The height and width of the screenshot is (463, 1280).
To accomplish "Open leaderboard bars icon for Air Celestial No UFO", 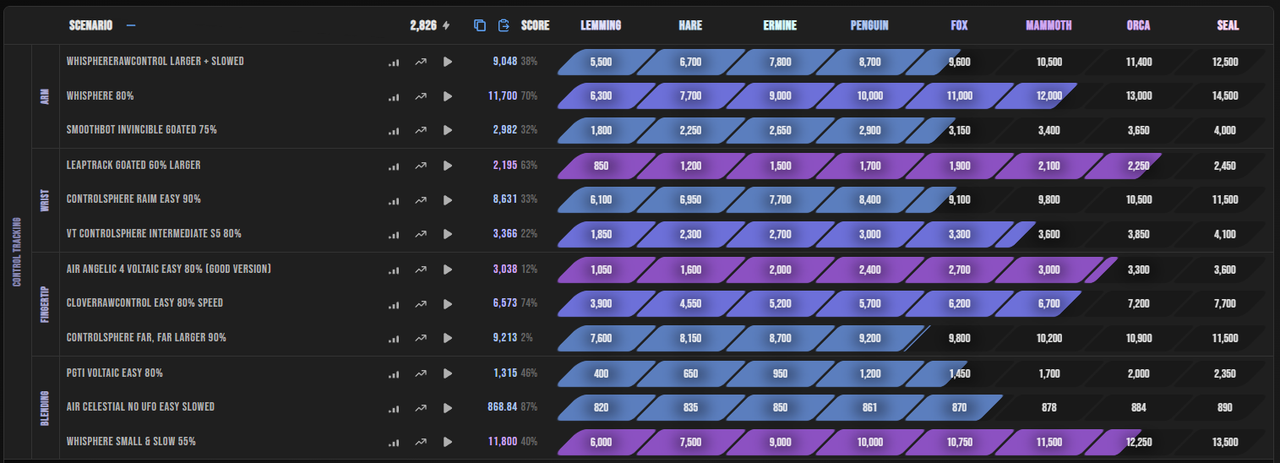I will point(394,407).
